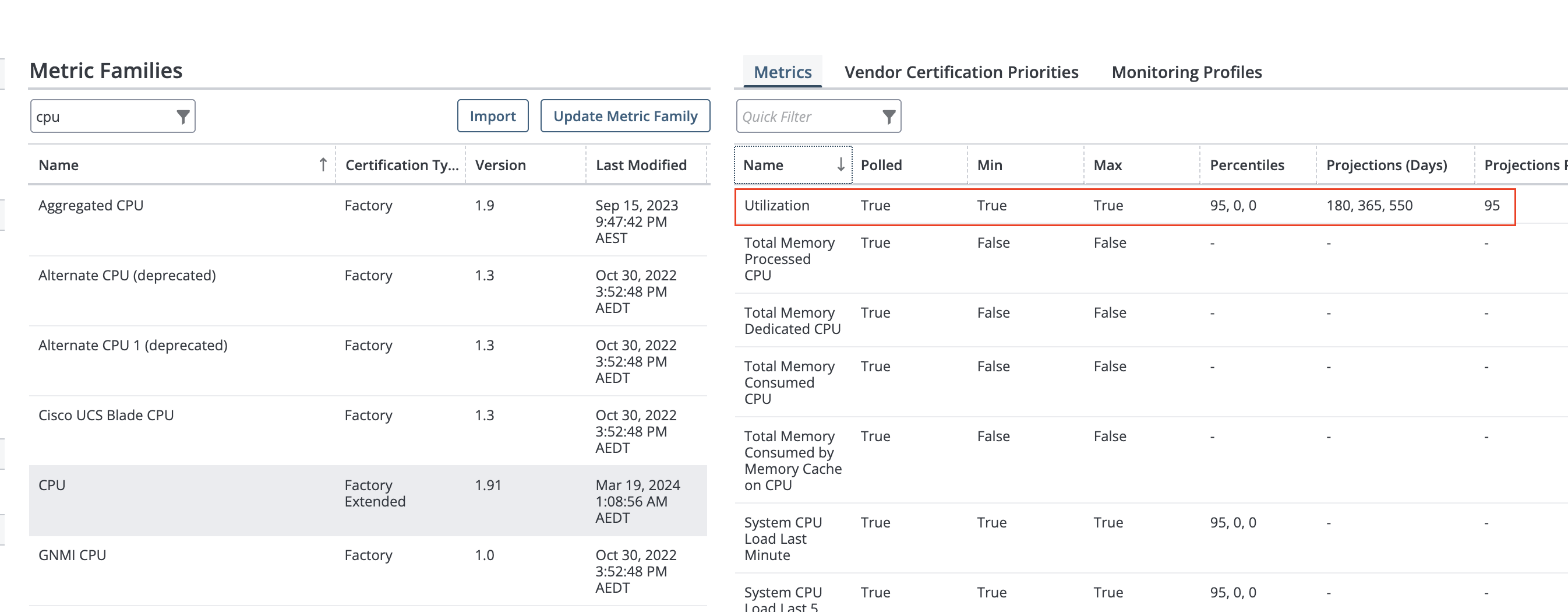Select the Cisco UCS Blade CPU row

coord(106,416)
